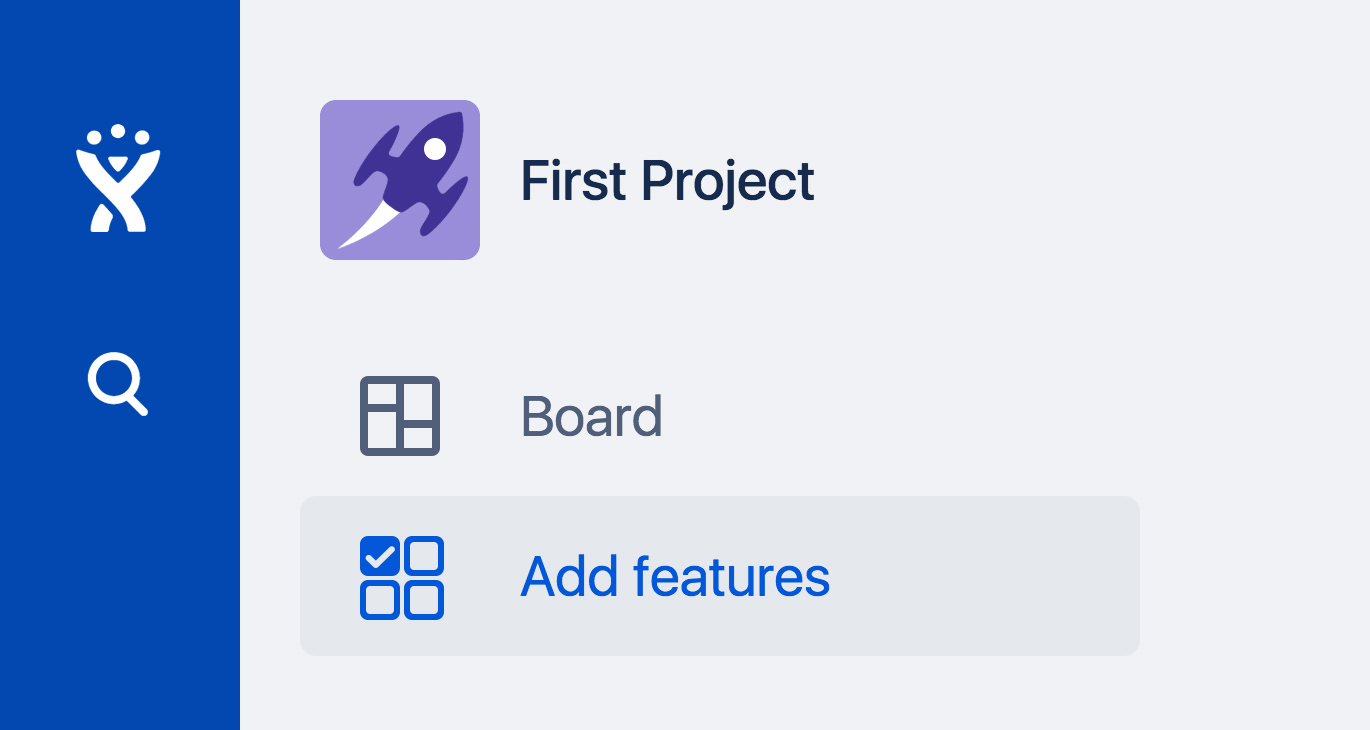1370x730 pixels.
Task: Click the bottom-right square of Add features icon
Action: point(424,600)
